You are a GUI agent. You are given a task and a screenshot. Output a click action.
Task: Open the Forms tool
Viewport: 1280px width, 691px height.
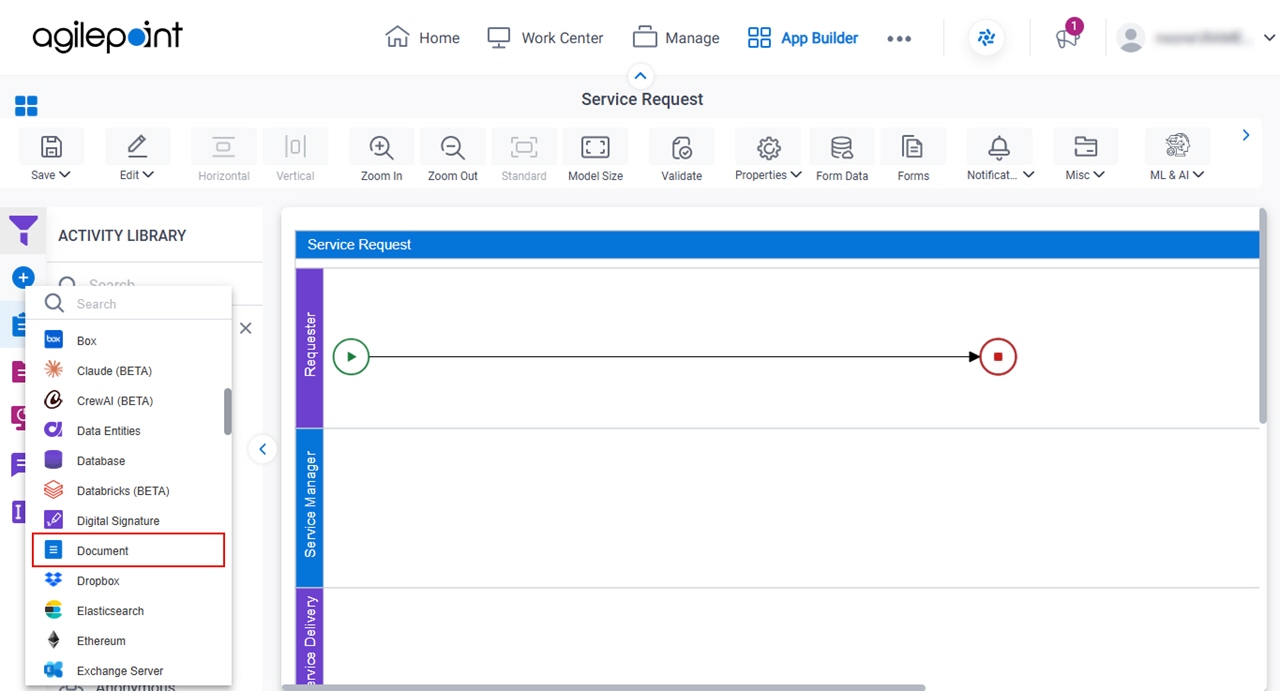pos(913,156)
